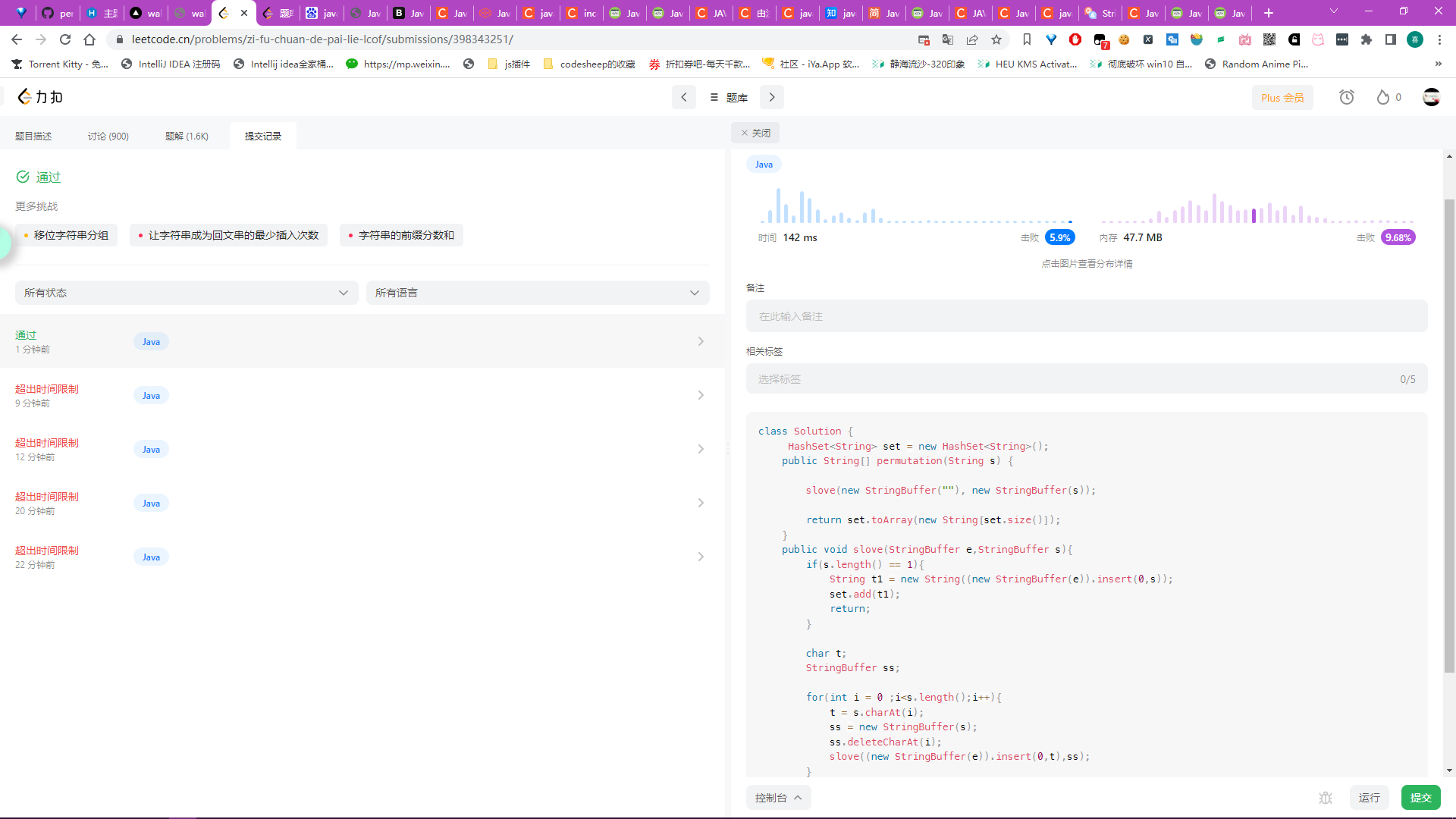The height and width of the screenshot is (819, 1456).
Task: Open the user avatar menu
Action: click(1431, 97)
